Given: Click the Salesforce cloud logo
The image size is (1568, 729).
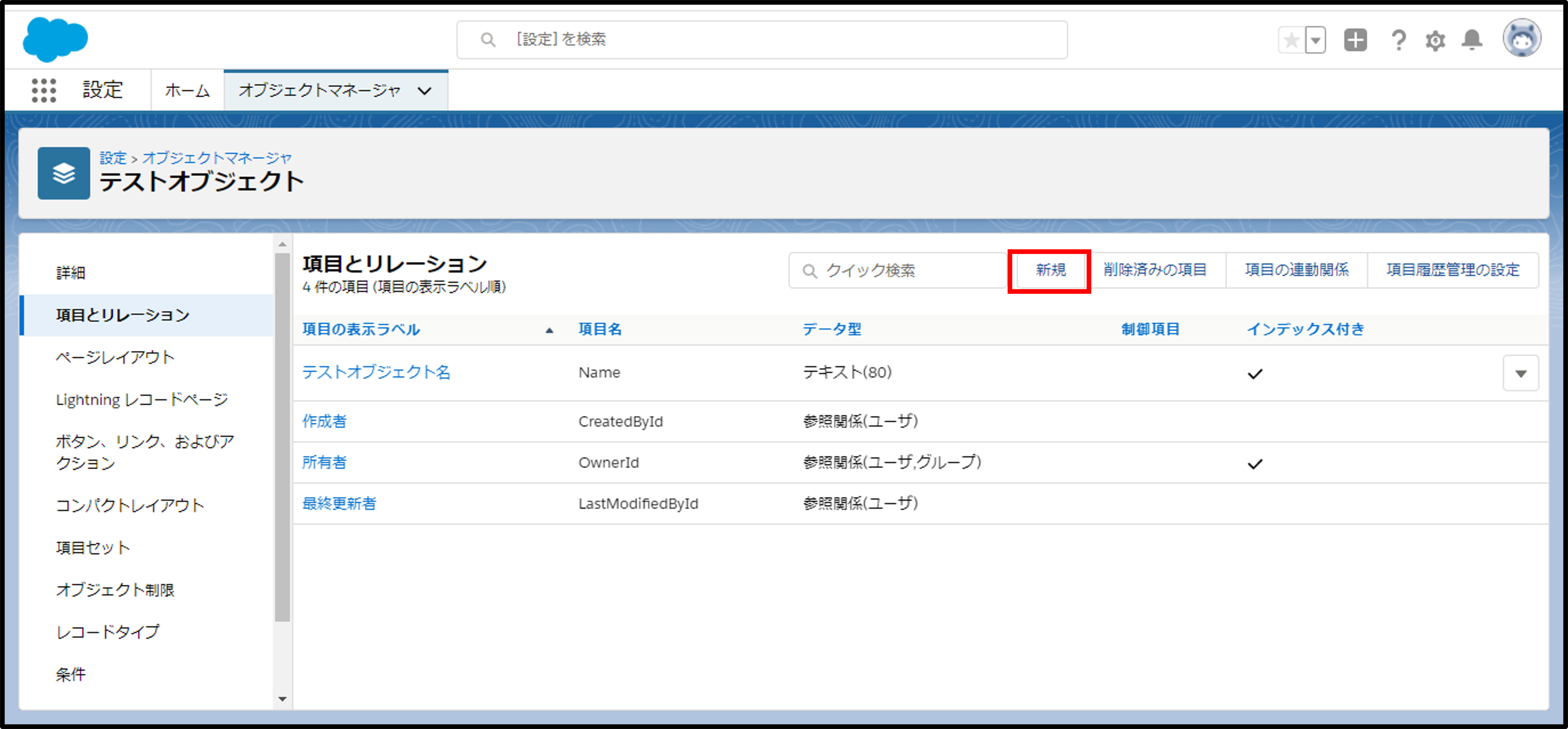Looking at the screenshot, I should [55, 40].
